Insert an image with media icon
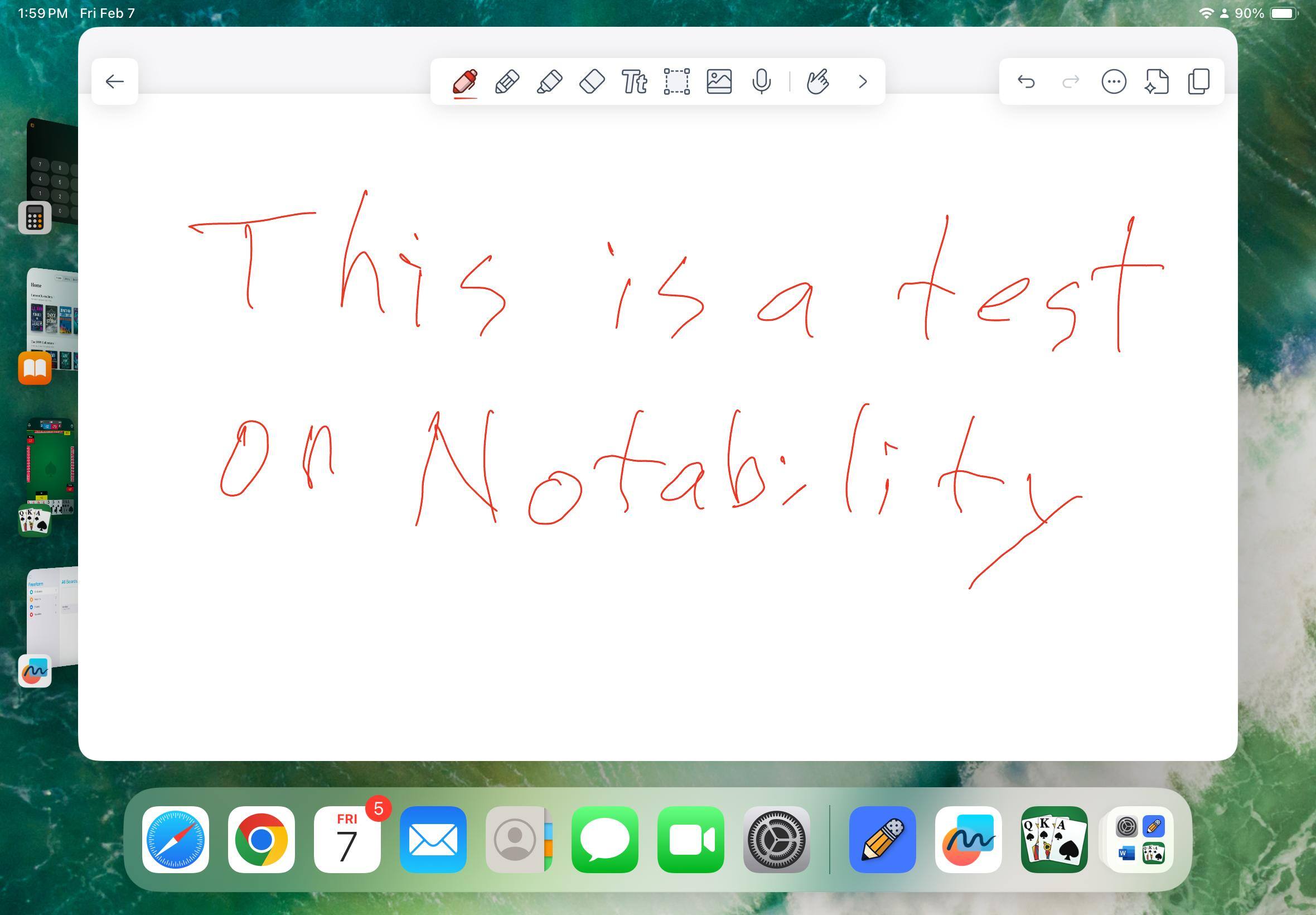Screen dimensions: 1316x915 coord(719,81)
